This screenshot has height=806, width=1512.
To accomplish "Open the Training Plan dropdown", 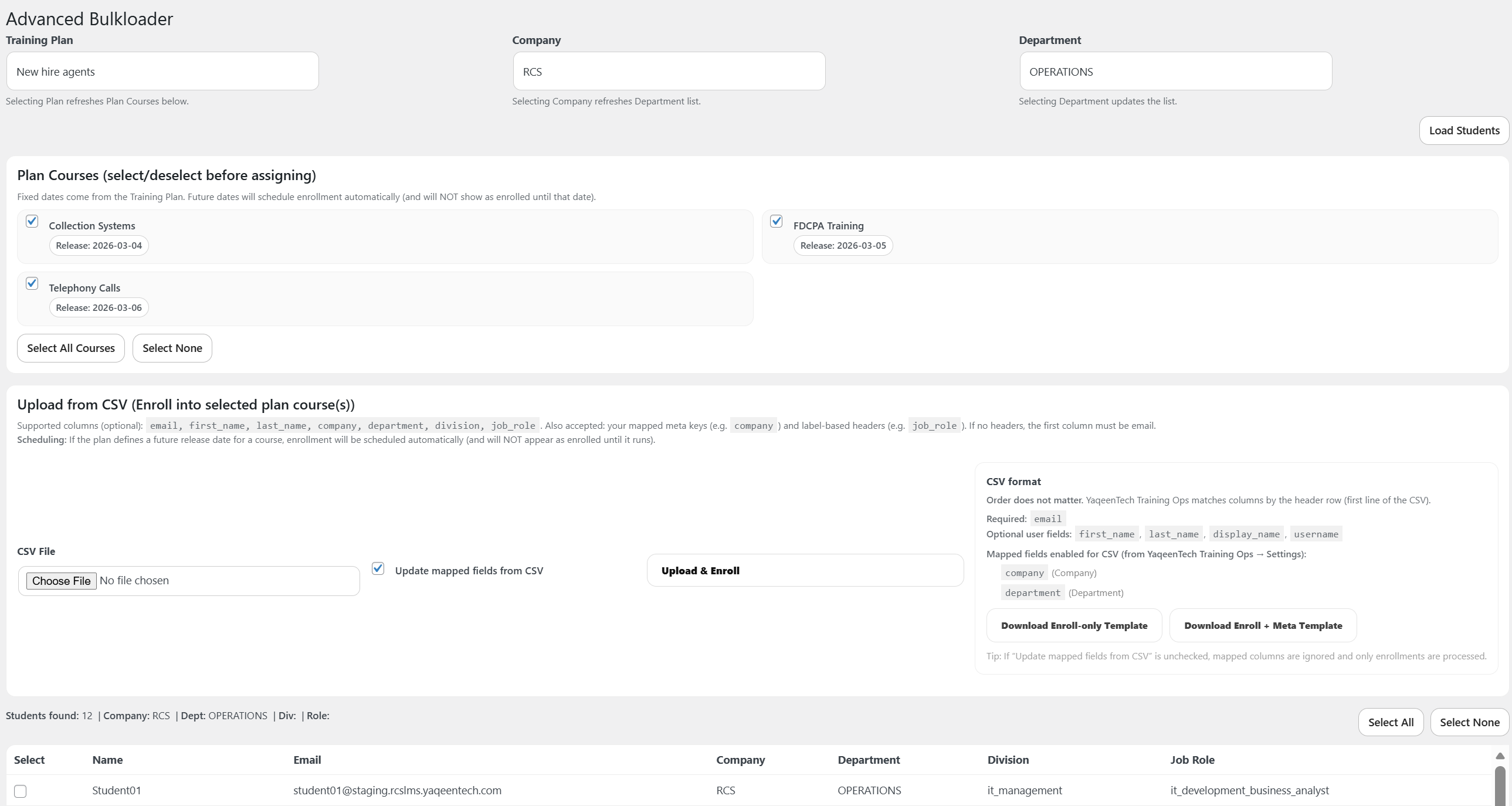I will 161,71.
